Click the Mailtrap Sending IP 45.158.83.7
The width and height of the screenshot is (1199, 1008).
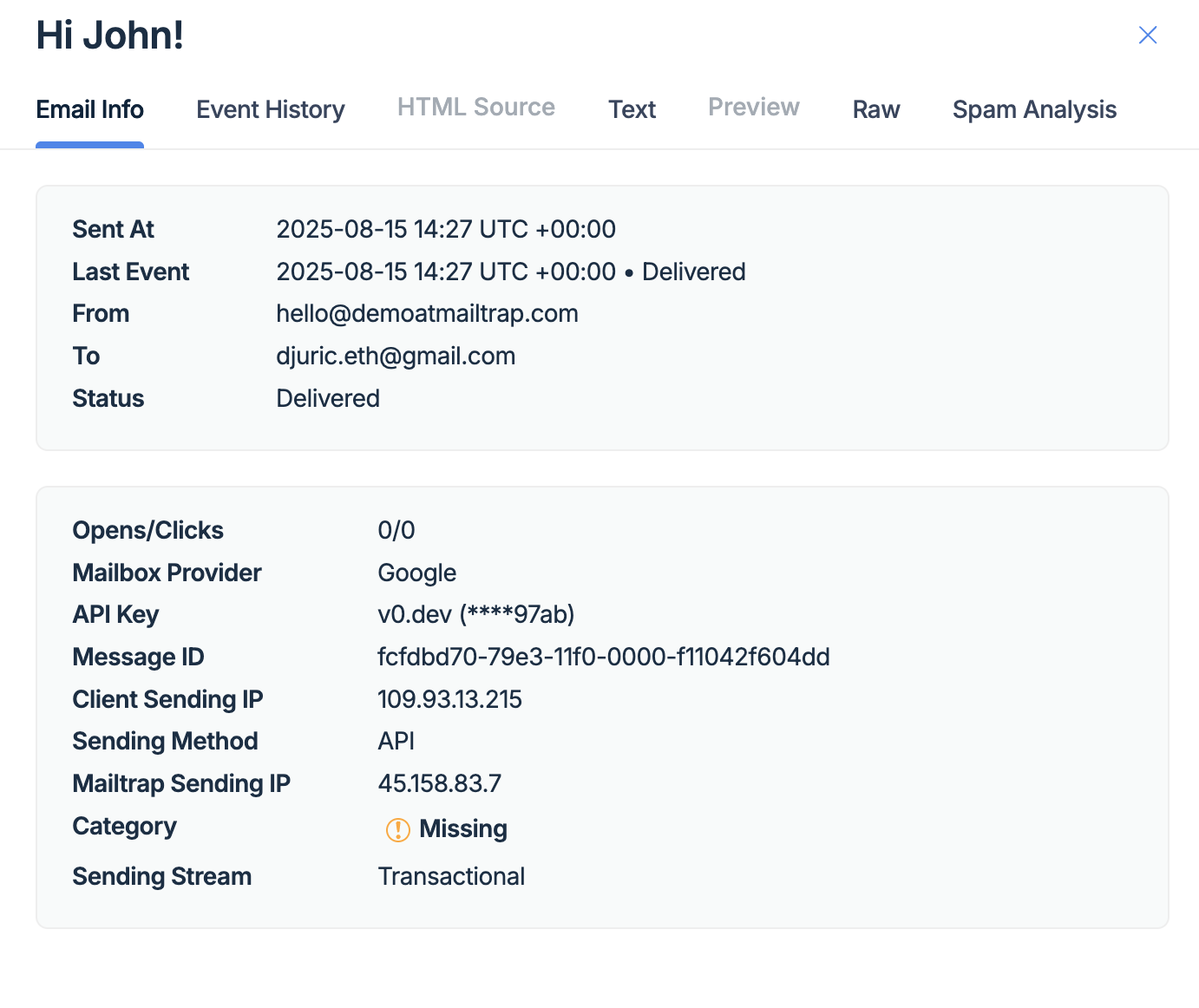[x=439, y=783]
